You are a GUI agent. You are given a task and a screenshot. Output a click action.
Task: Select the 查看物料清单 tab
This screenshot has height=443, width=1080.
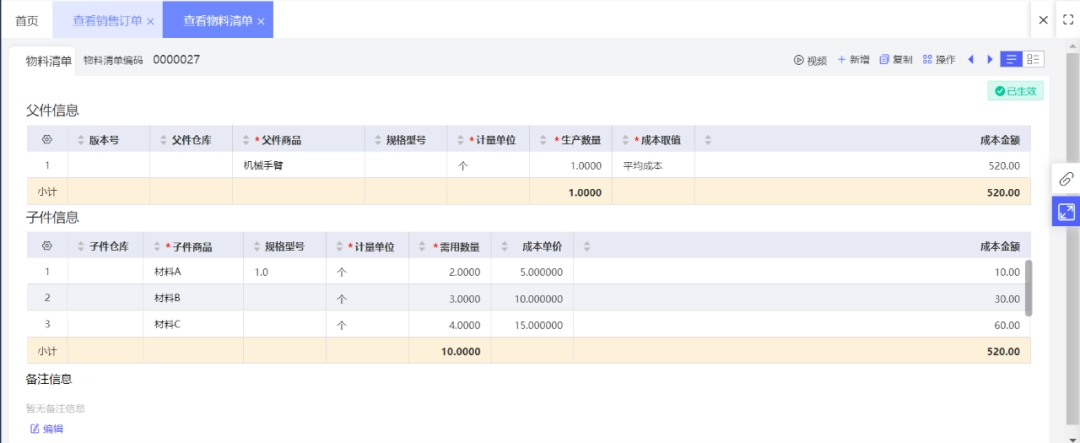pyautogui.click(x=218, y=21)
